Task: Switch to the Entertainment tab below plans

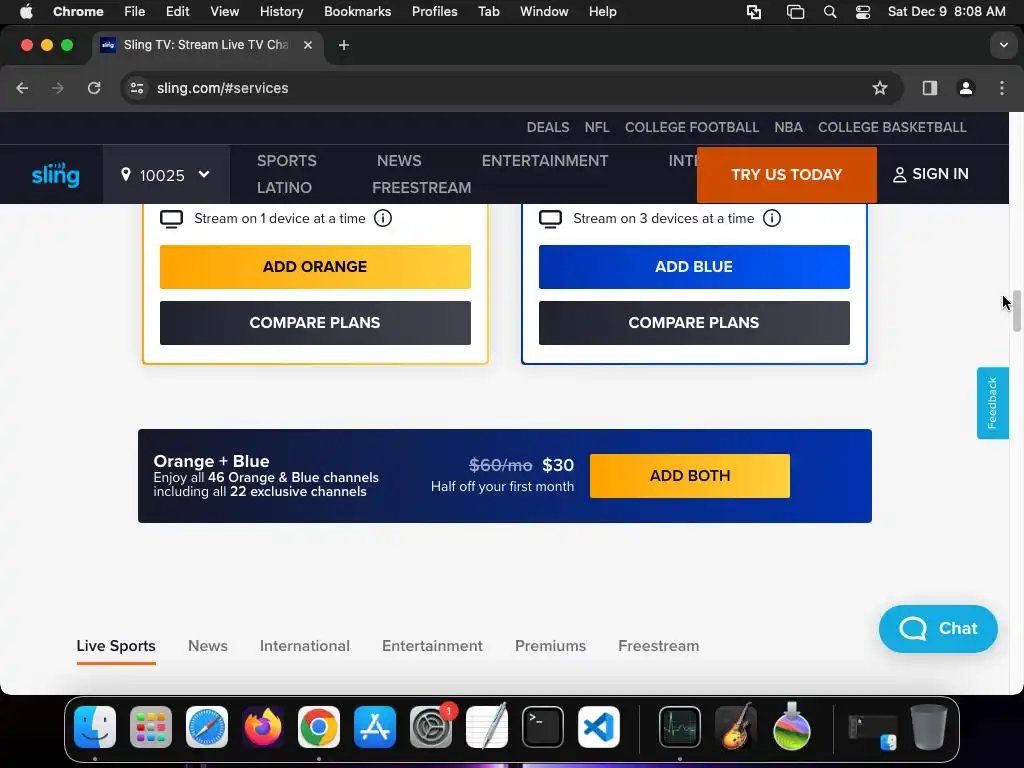Action: 432,646
